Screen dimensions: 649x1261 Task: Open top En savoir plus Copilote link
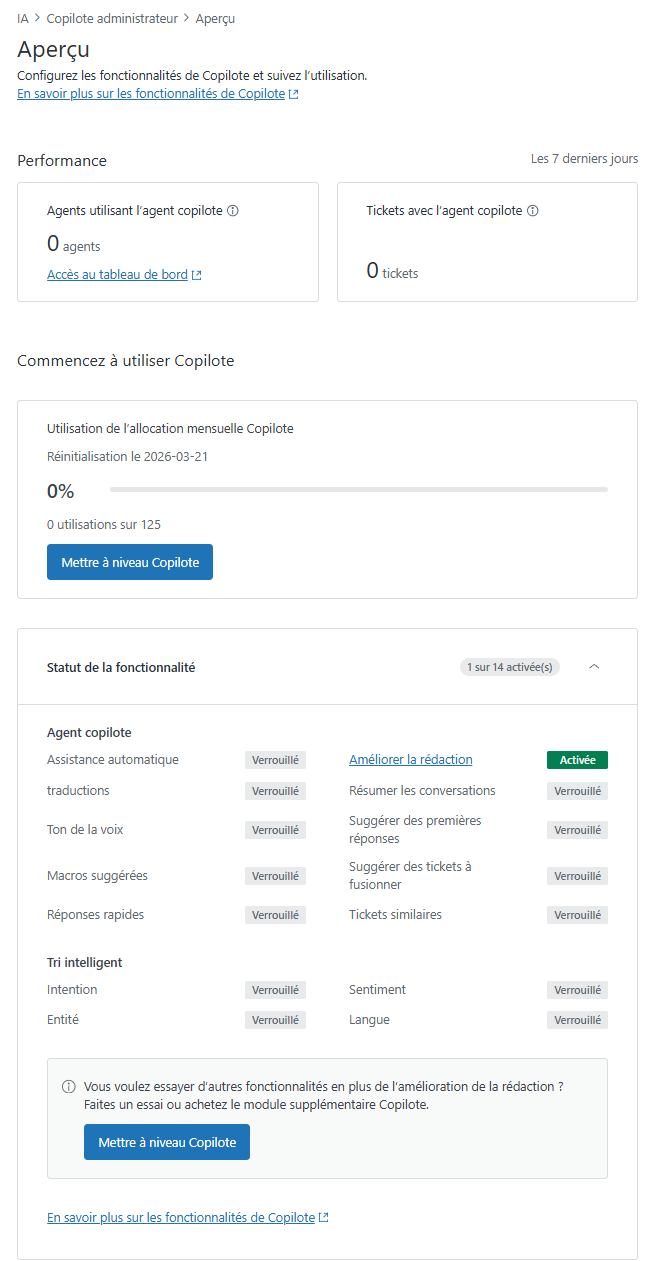tap(157, 94)
